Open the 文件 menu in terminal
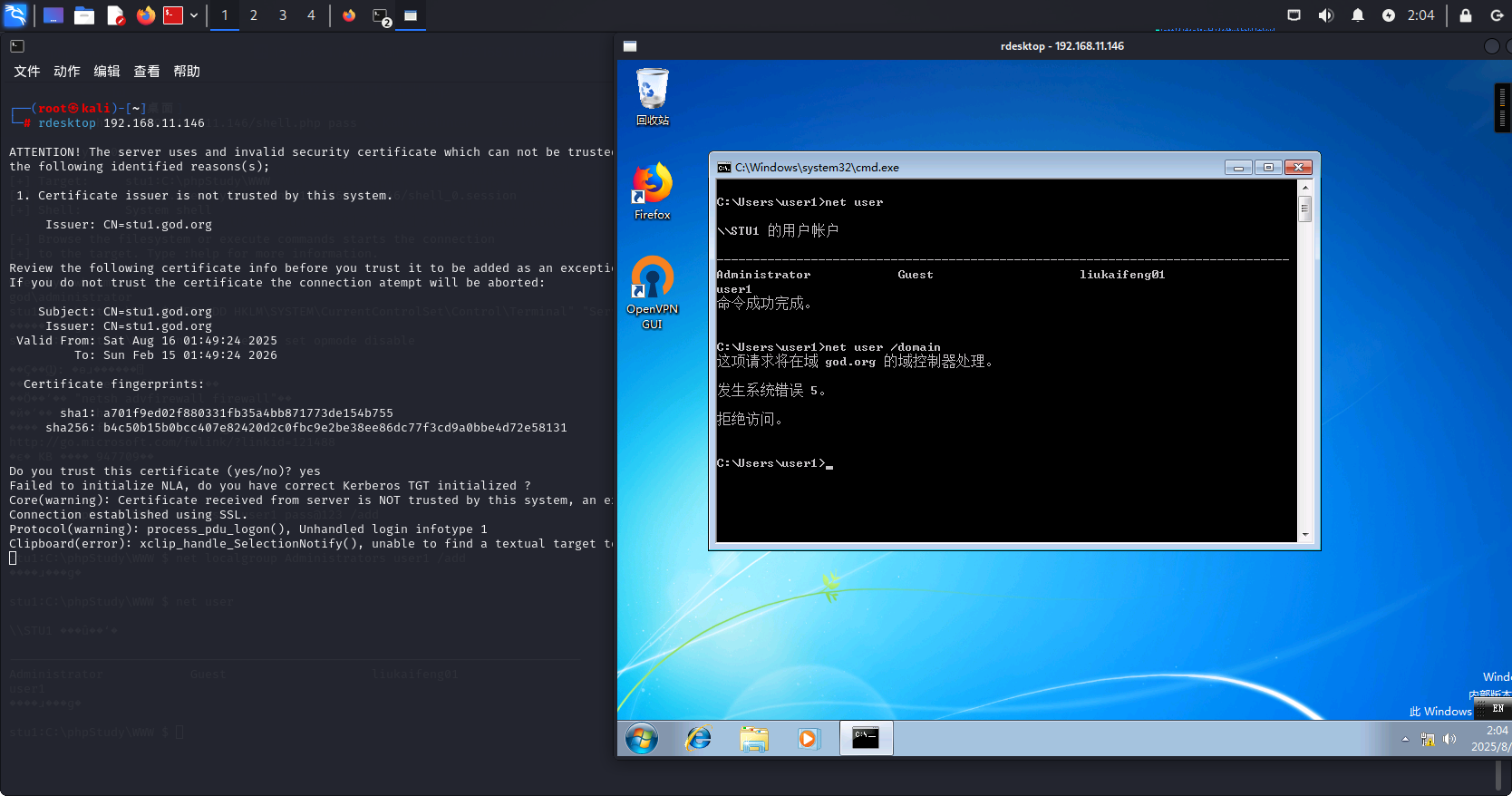 27,71
